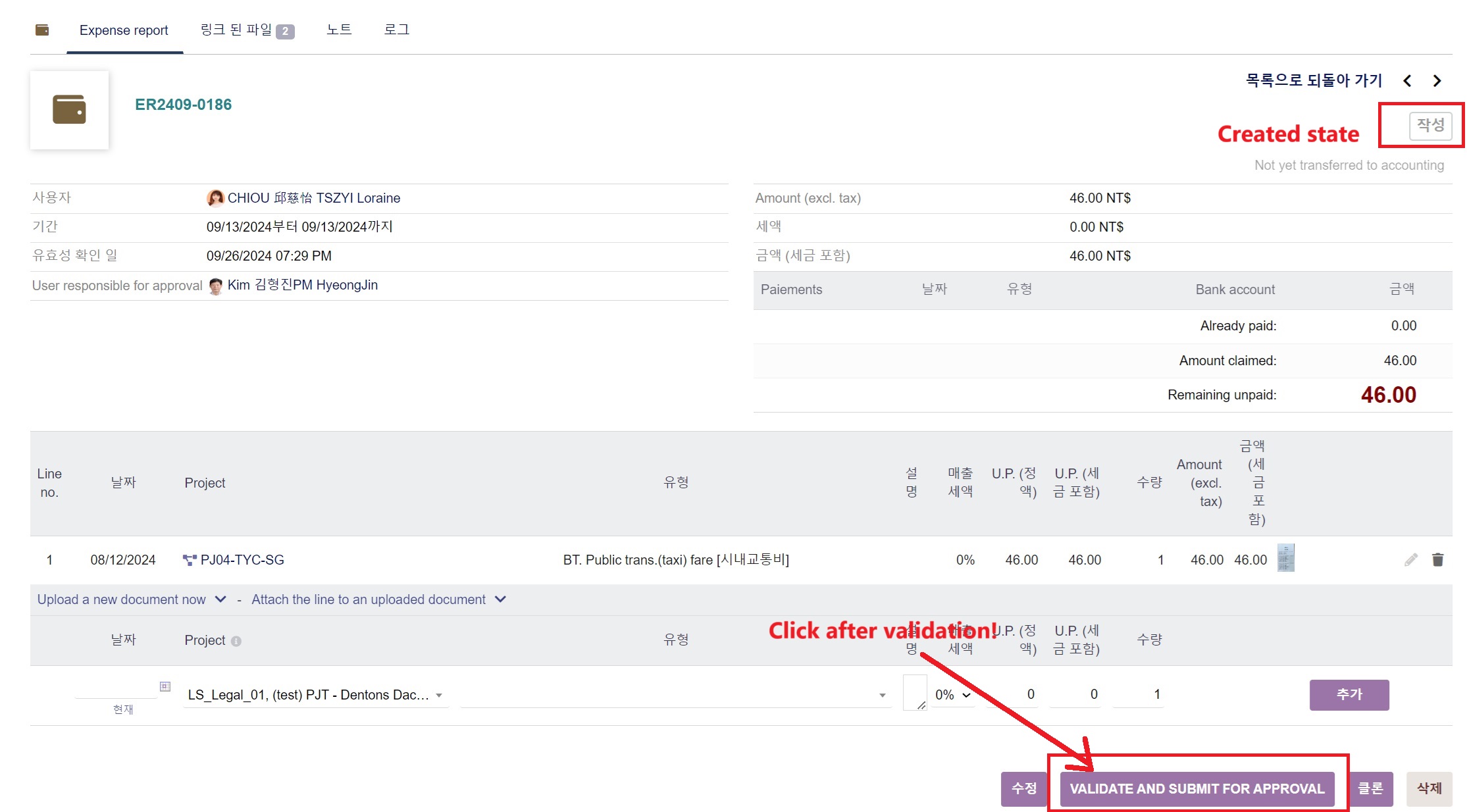
Task: Open the 노트 tab
Action: [x=339, y=30]
